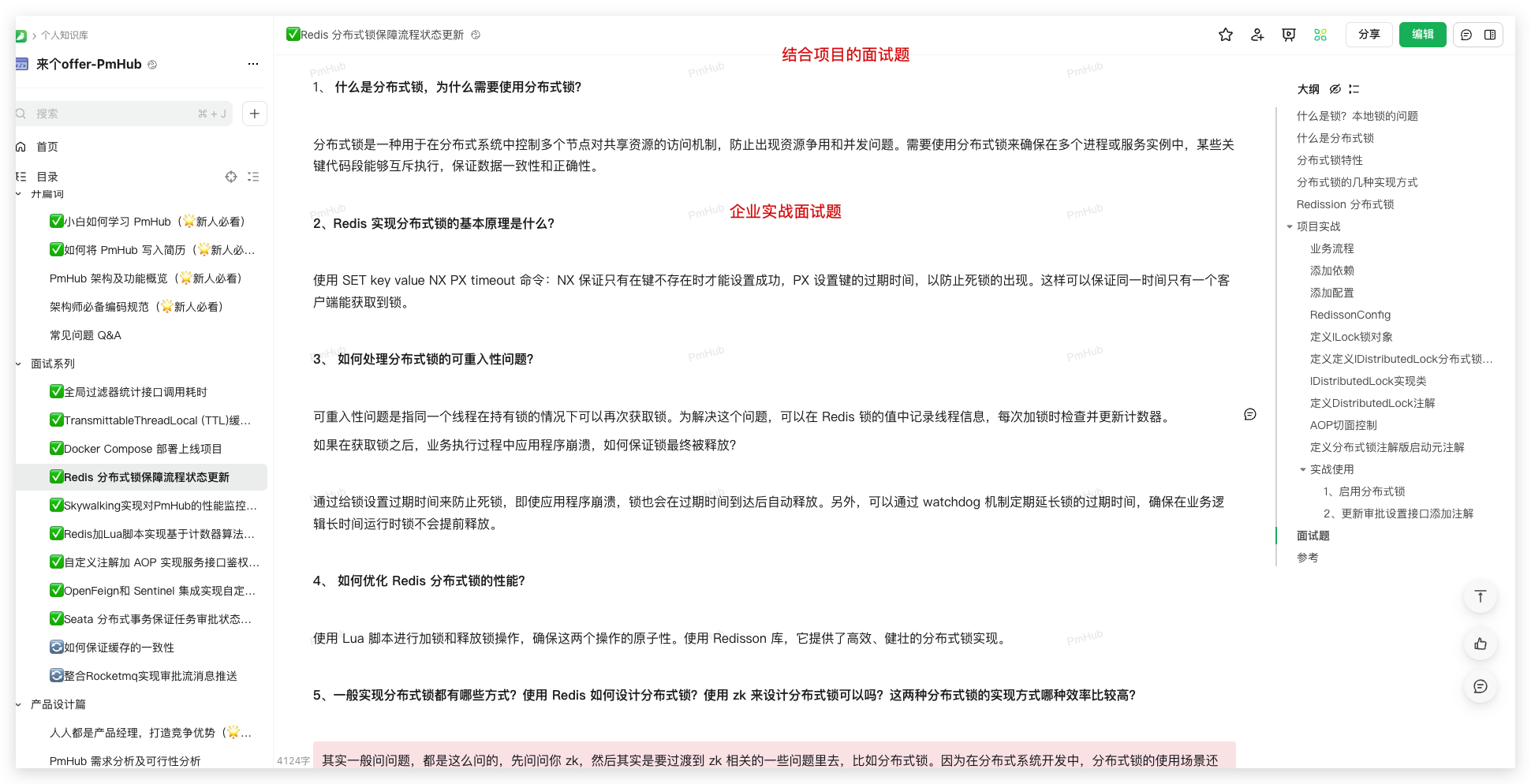1531x784 pixels.
Task: Hide the outline using the eye icon
Action: [x=1335, y=89]
